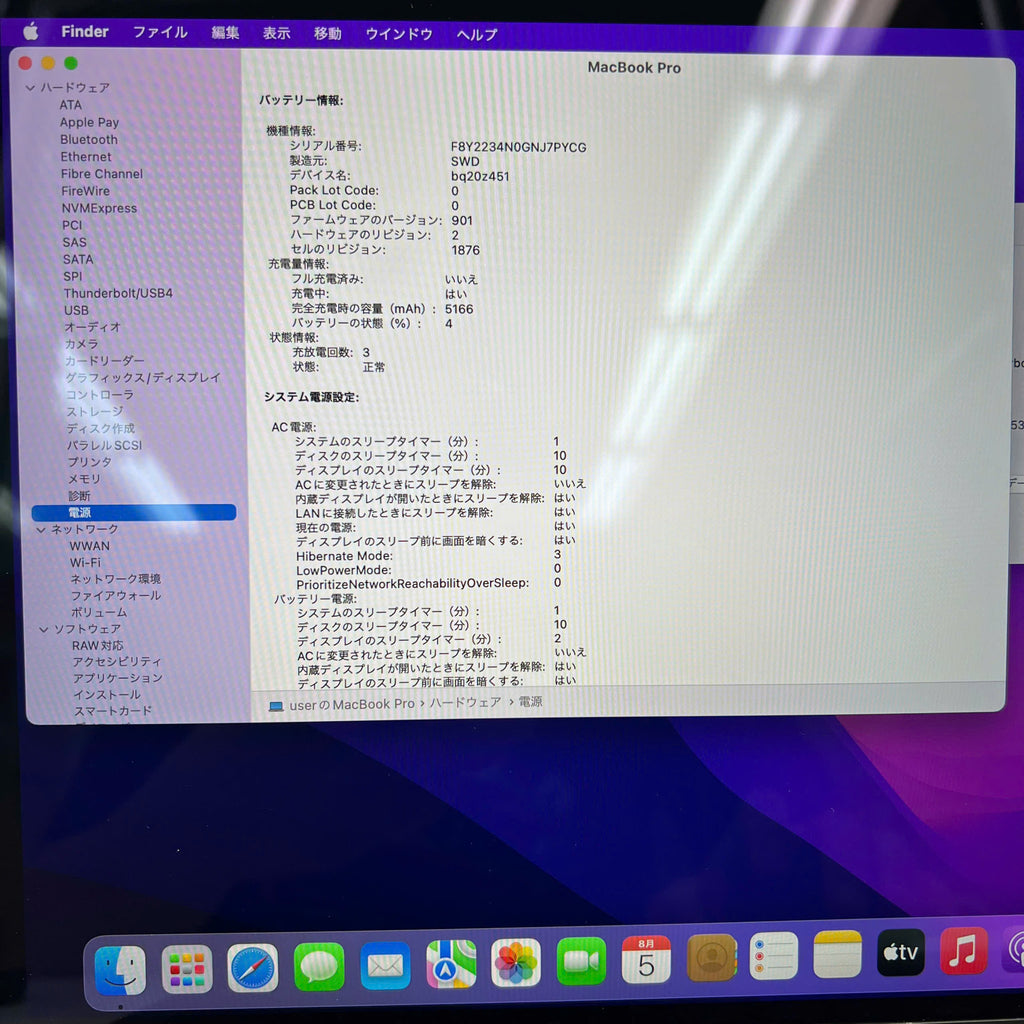
Task: Click device name bq20z451
Action: [x=480, y=176]
